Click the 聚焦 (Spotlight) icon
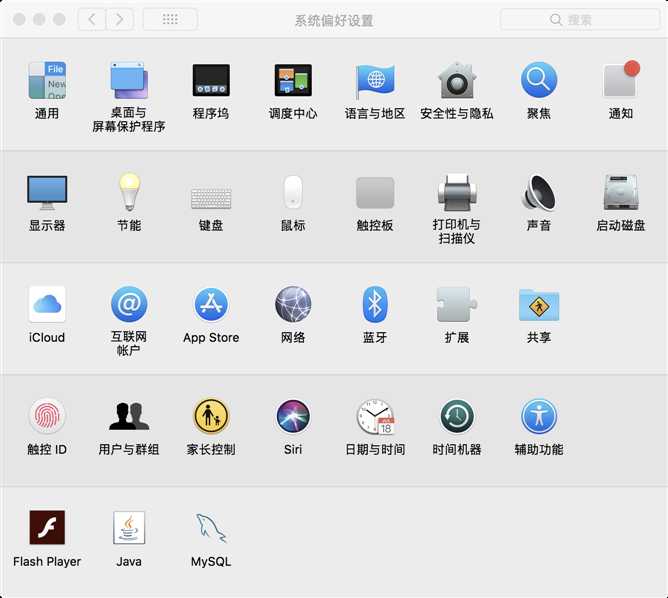The height and width of the screenshot is (598, 668). [x=539, y=81]
